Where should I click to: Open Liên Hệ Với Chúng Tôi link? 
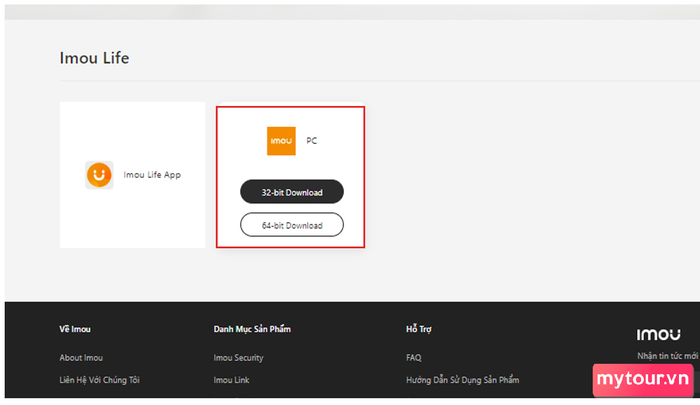click(100, 380)
